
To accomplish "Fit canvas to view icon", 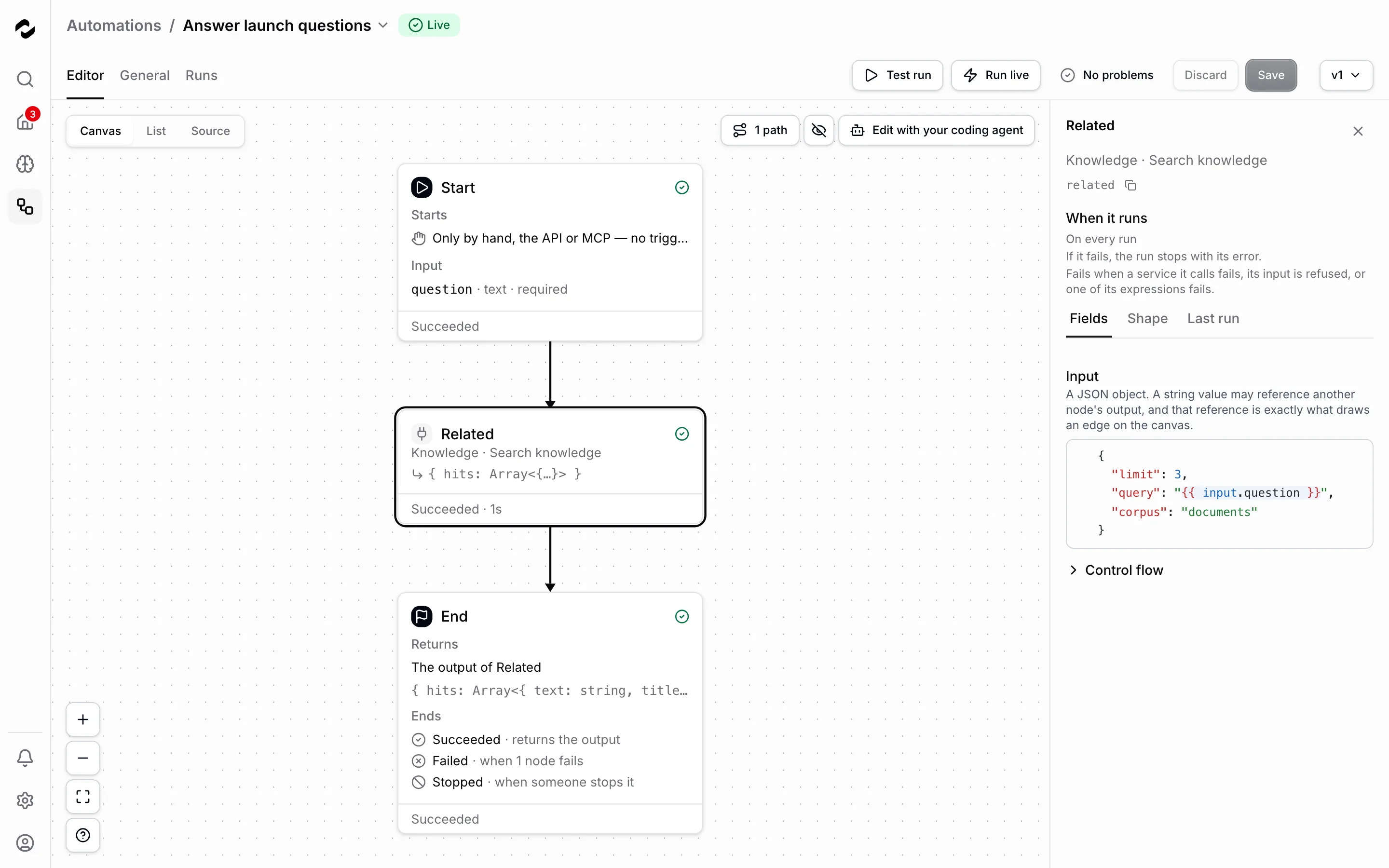I will click(x=82, y=797).
